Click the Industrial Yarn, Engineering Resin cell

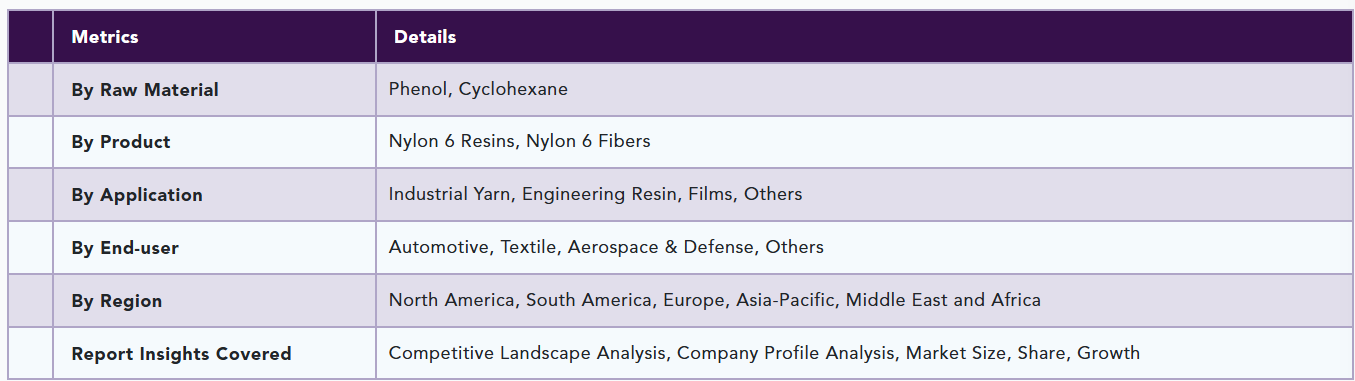864,195
